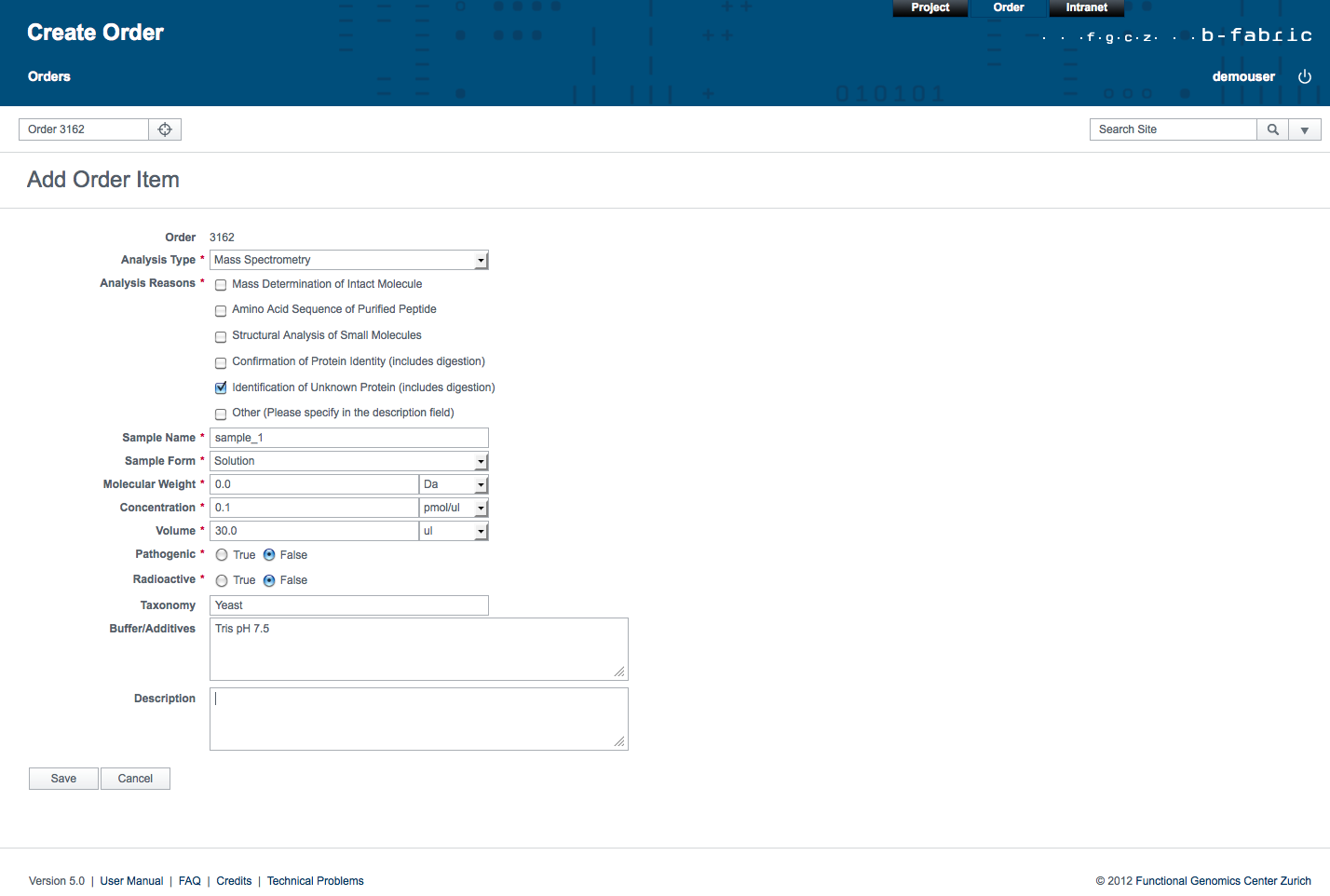Click the b-fabric logo
The height and width of the screenshot is (896, 1330).
pyautogui.click(x=1255, y=35)
